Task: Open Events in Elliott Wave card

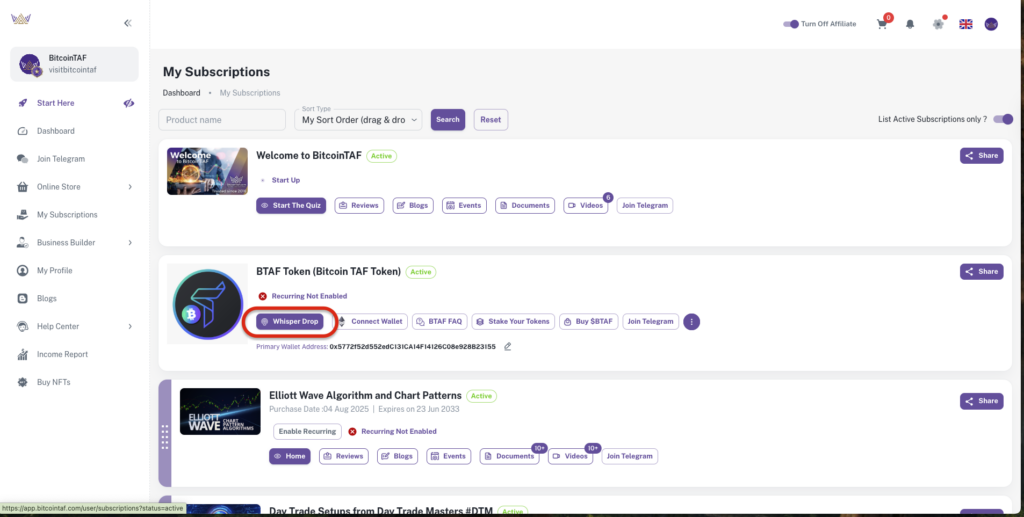Action: tap(449, 456)
